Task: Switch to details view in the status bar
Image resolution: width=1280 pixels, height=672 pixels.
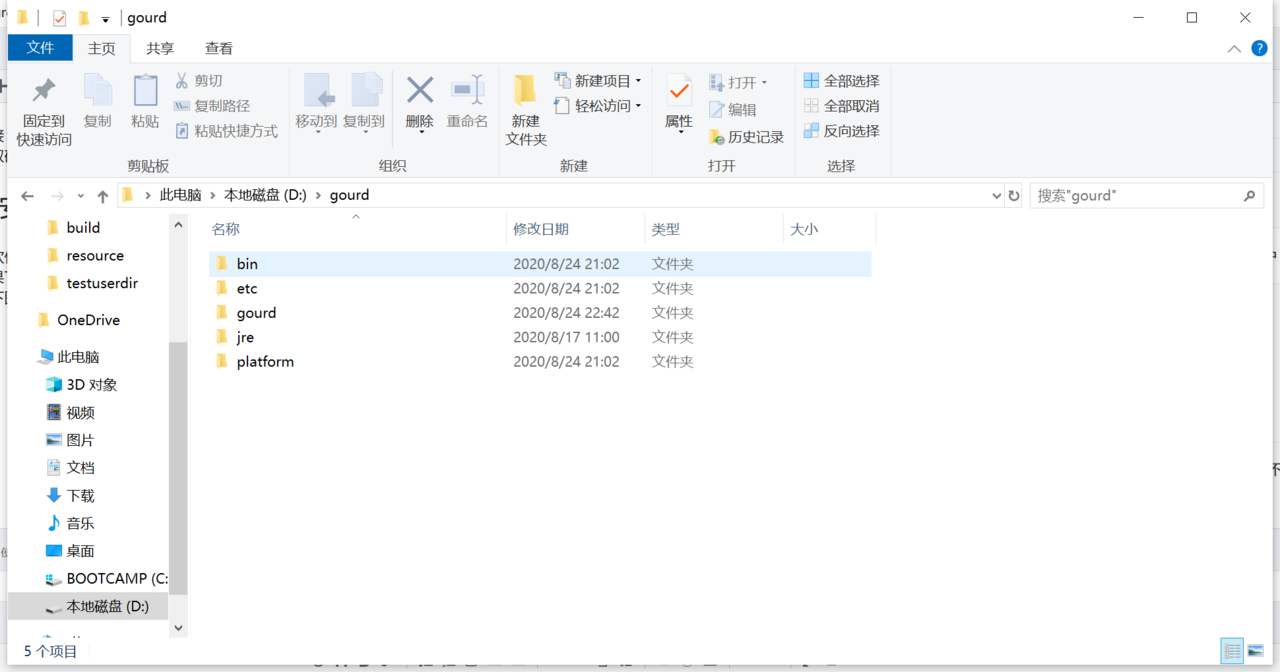Action: pos(1233,651)
